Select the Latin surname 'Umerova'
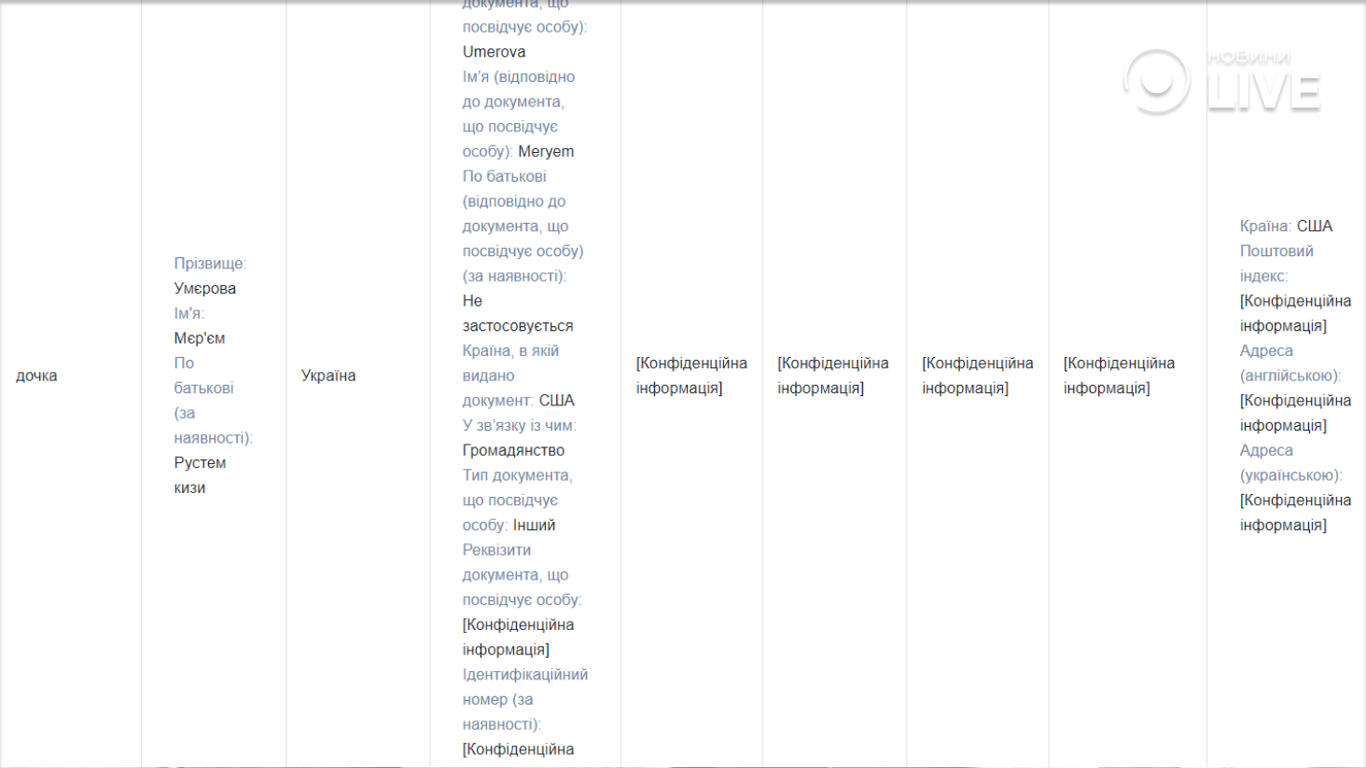Viewport: 1366px width, 768px height. (x=494, y=52)
